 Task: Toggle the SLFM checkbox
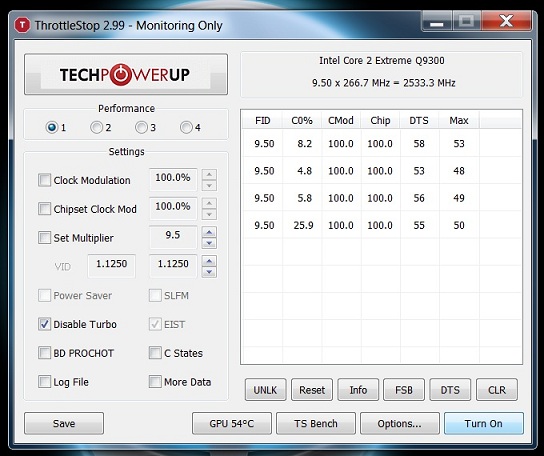[155, 295]
